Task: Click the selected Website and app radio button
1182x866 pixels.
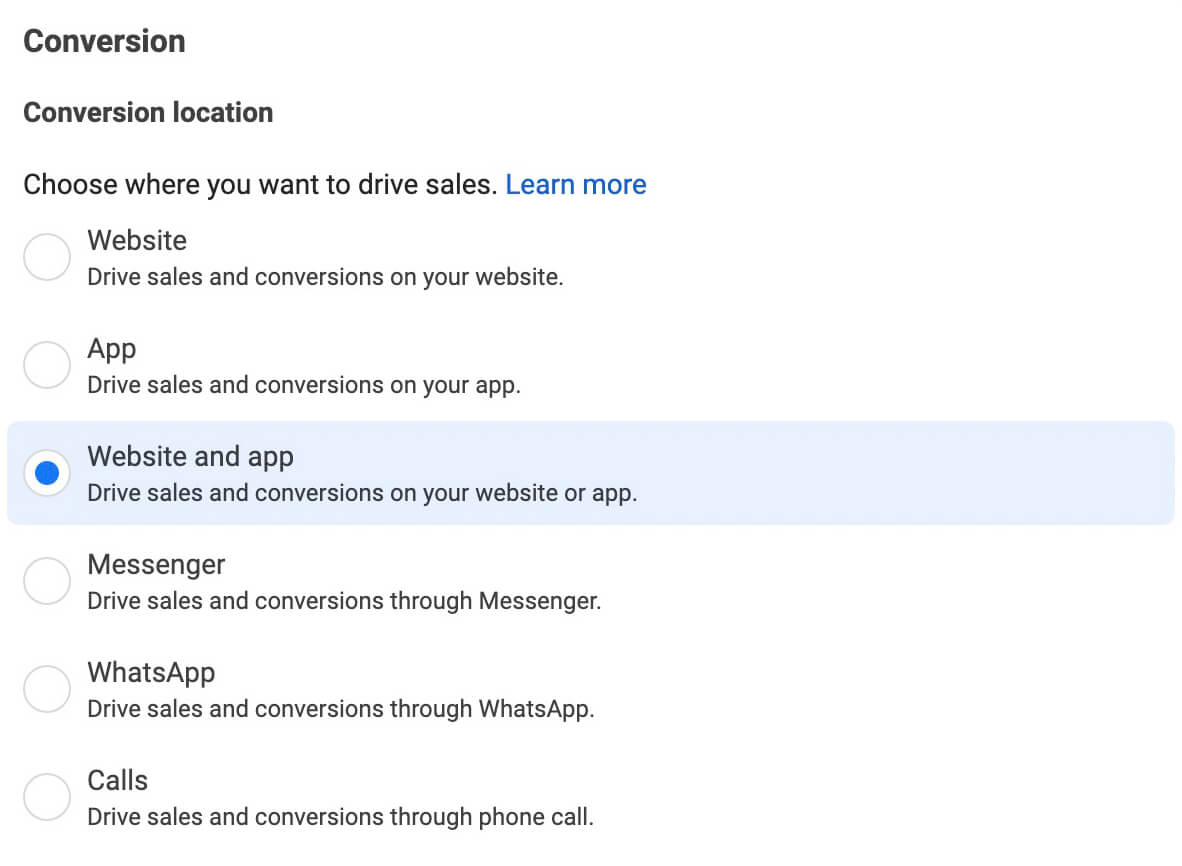Action: tap(47, 474)
